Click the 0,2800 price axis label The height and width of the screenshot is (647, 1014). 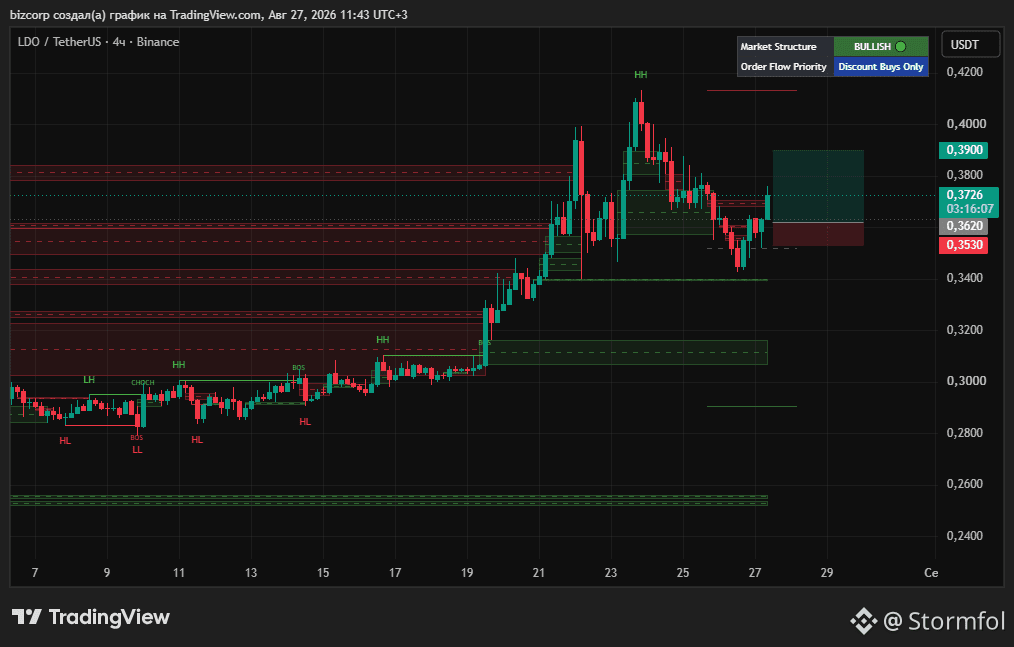tap(964, 433)
